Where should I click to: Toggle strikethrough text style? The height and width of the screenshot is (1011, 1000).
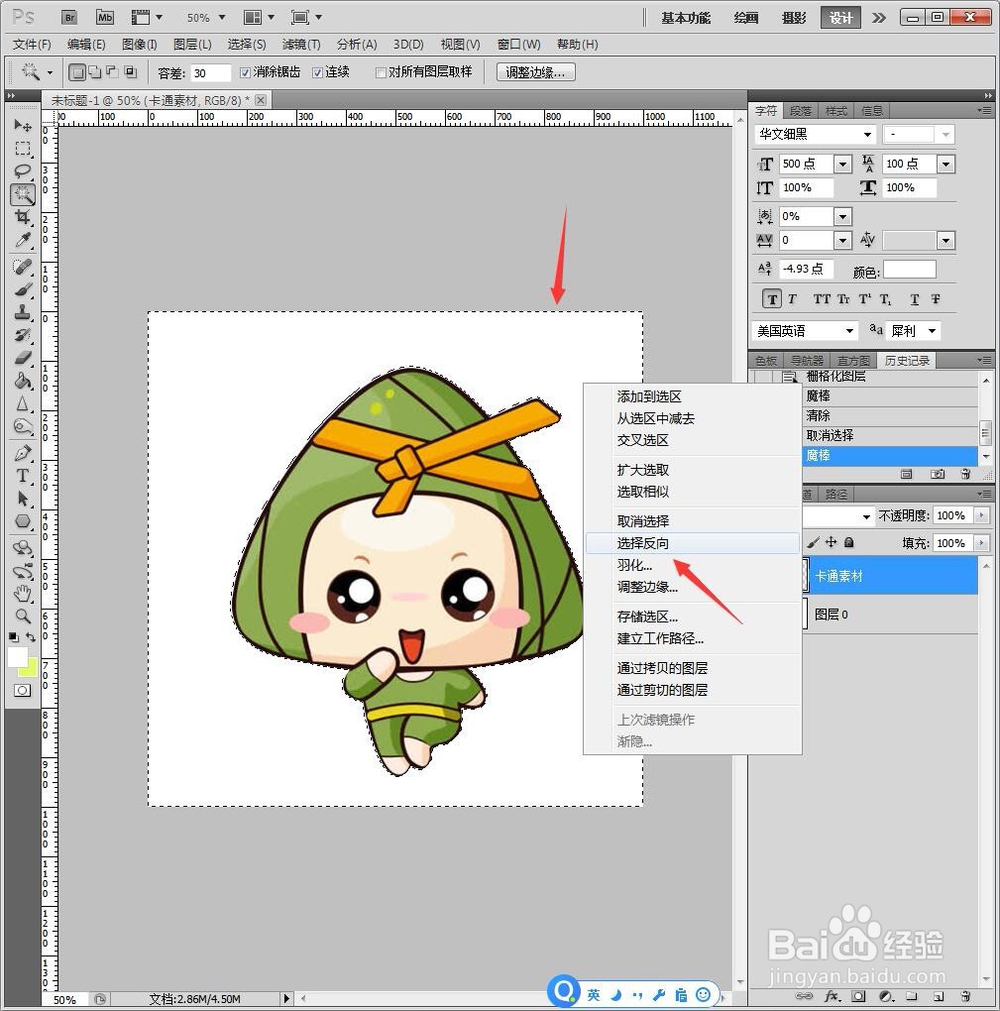[936, 299]
